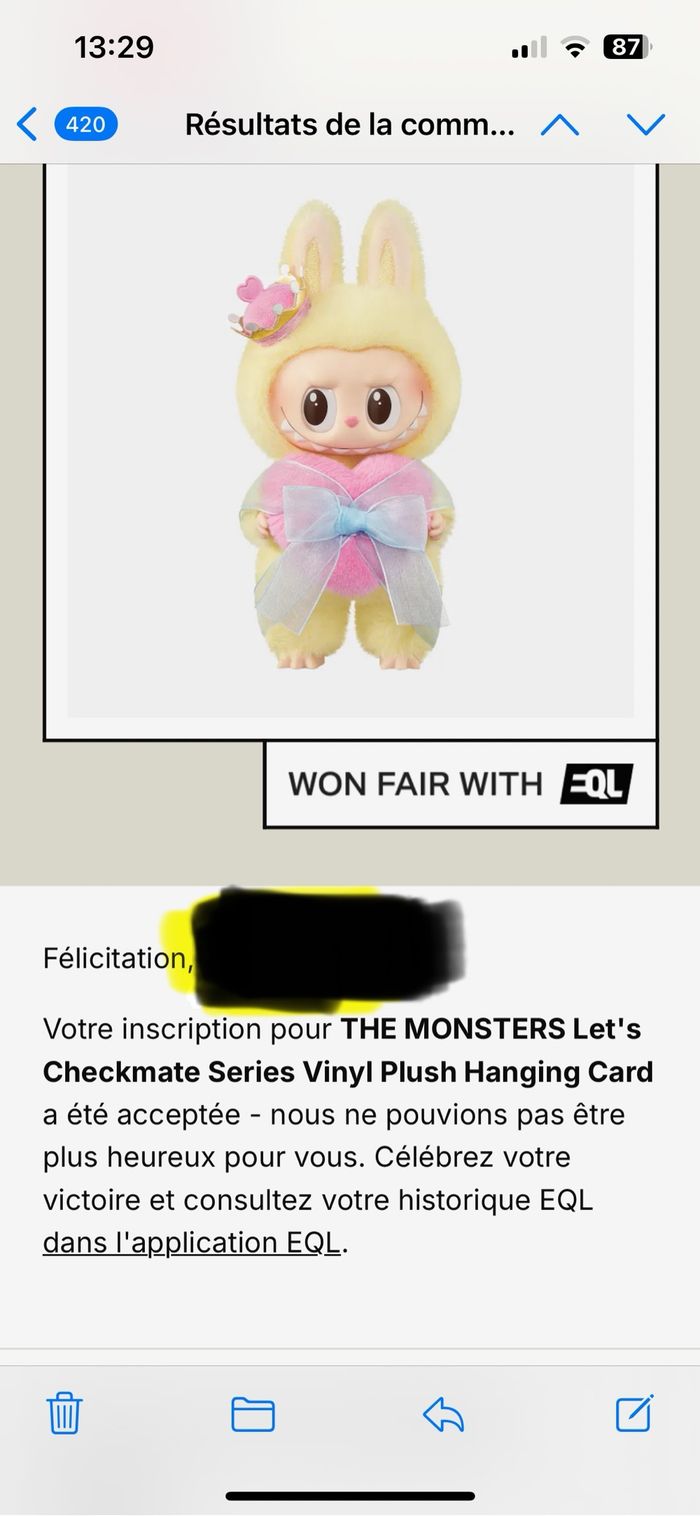The width and height of the screenshot is (700, 1516).
Task: Tap the Wi-Fi status icon
Action: pyautogui.click(x=575, y=47)
